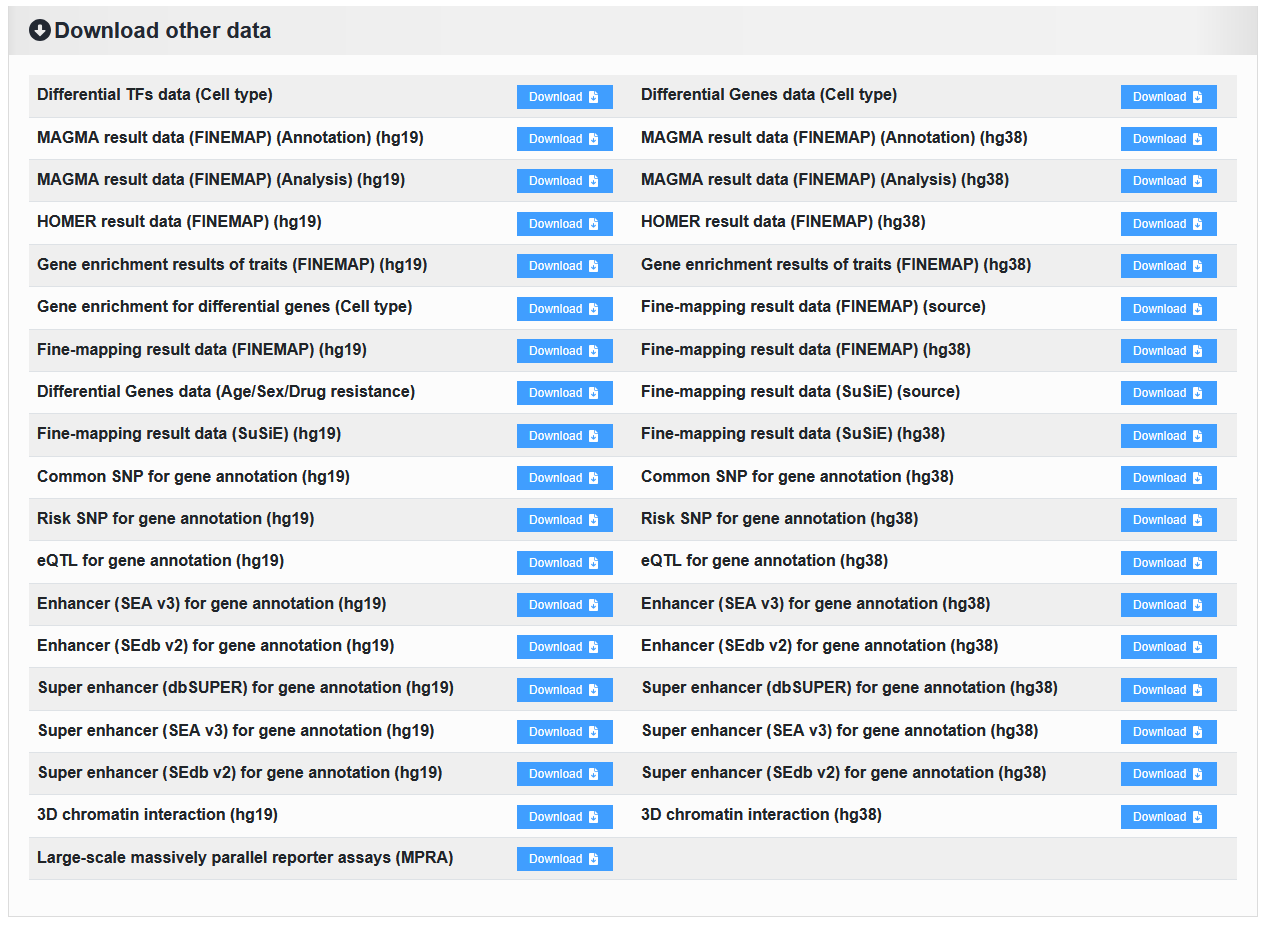Download Fine-mapping FINEMAP hg19 data
This screenshot has width=1263, height=926.
click(x=565, y=351)
